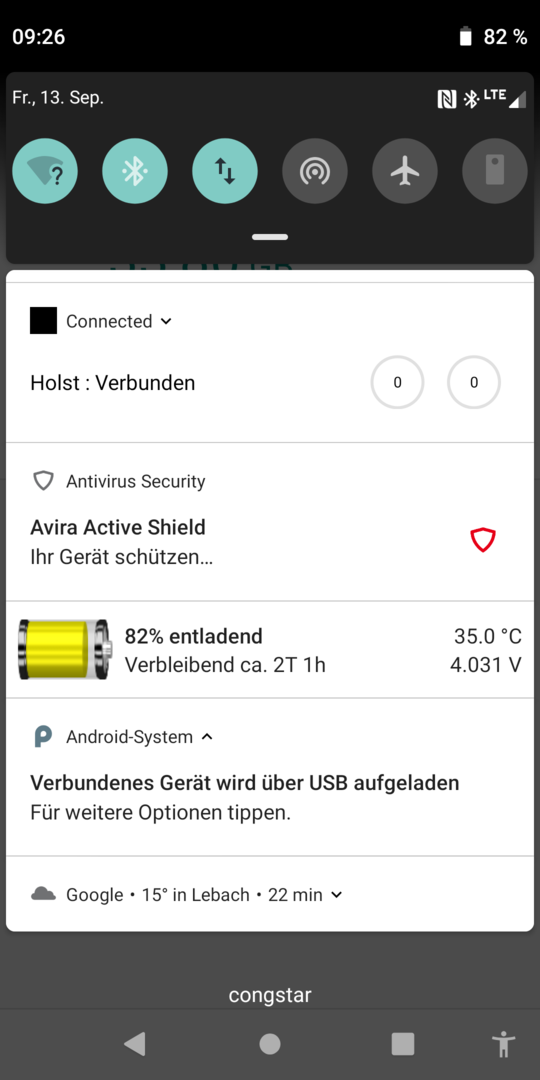Viewport: 540px width, 1080px height.
Task: Tap the red Avira shield icon
Action: (483, 540)
